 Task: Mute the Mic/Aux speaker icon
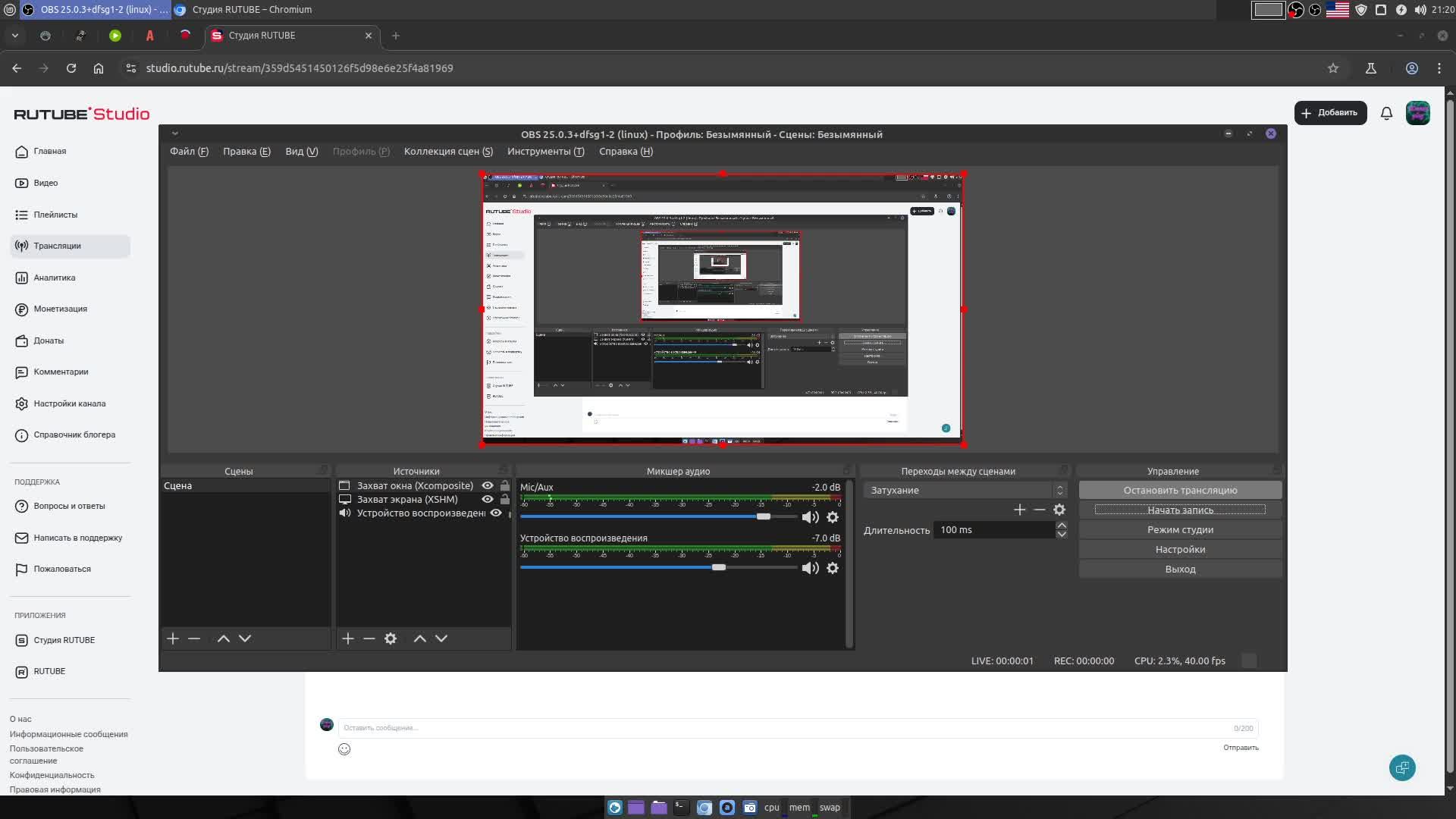pos(809,517)
